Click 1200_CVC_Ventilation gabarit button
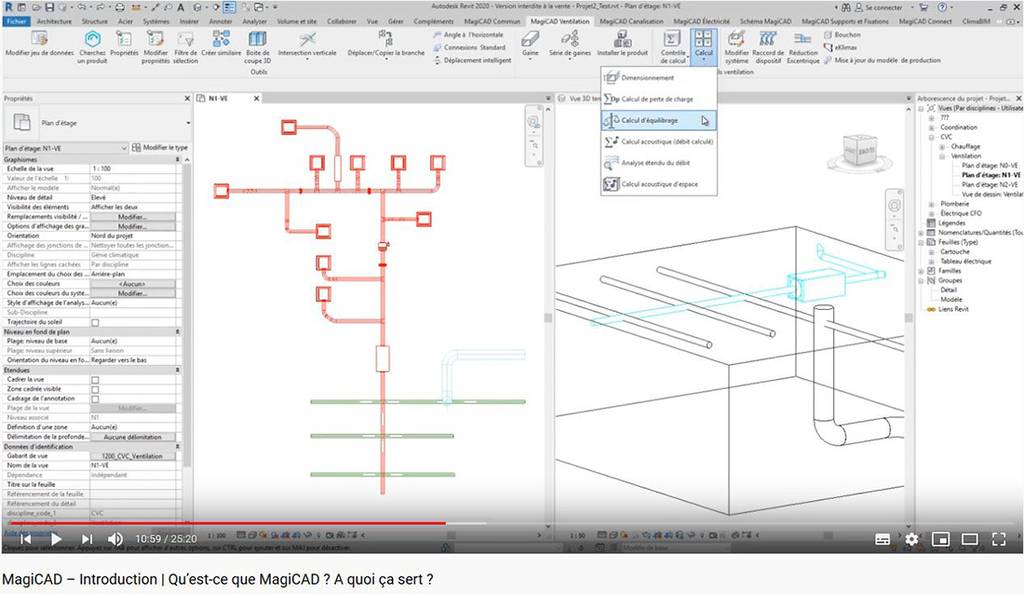 133,456
